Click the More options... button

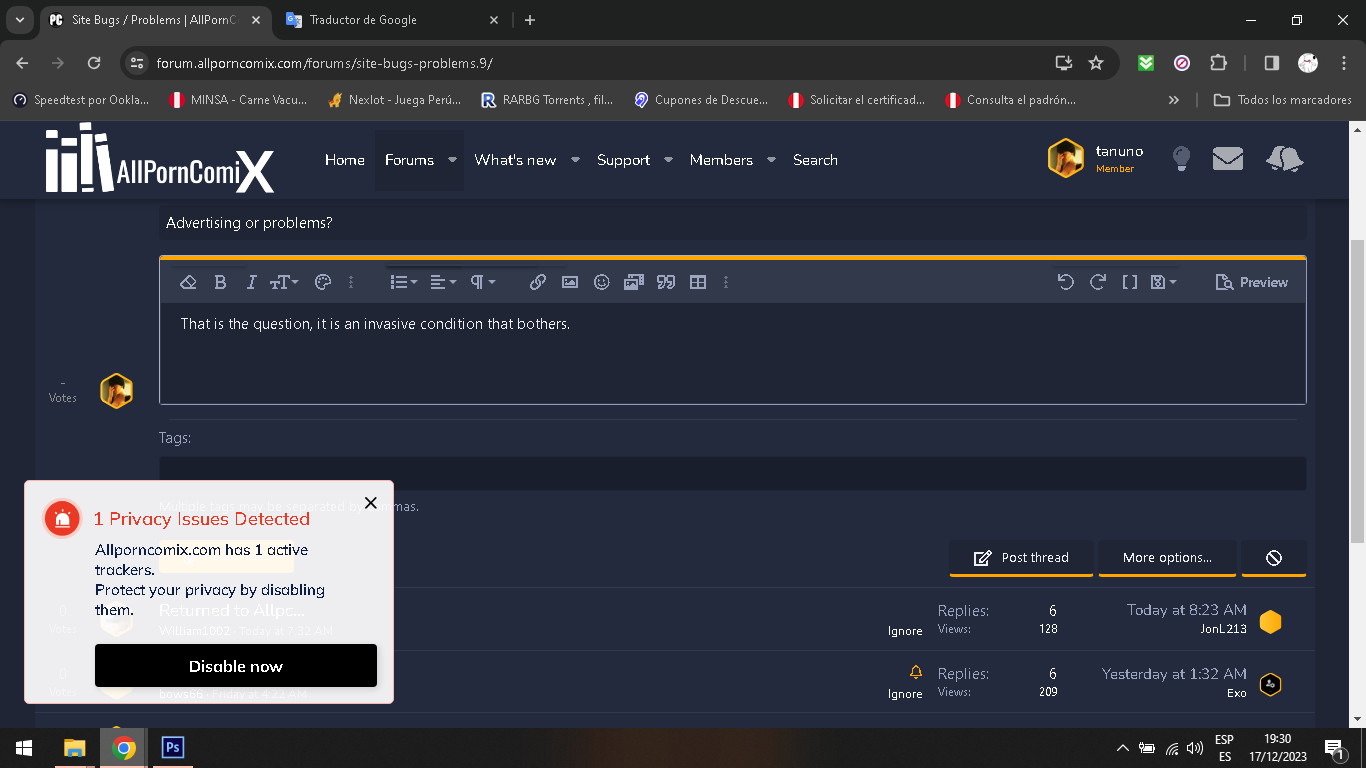coord(1167,558)
